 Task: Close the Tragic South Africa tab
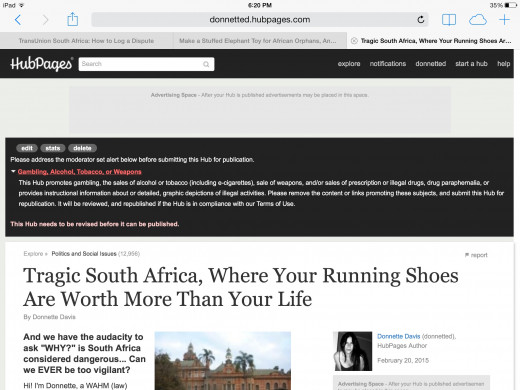tap(354, 41)
